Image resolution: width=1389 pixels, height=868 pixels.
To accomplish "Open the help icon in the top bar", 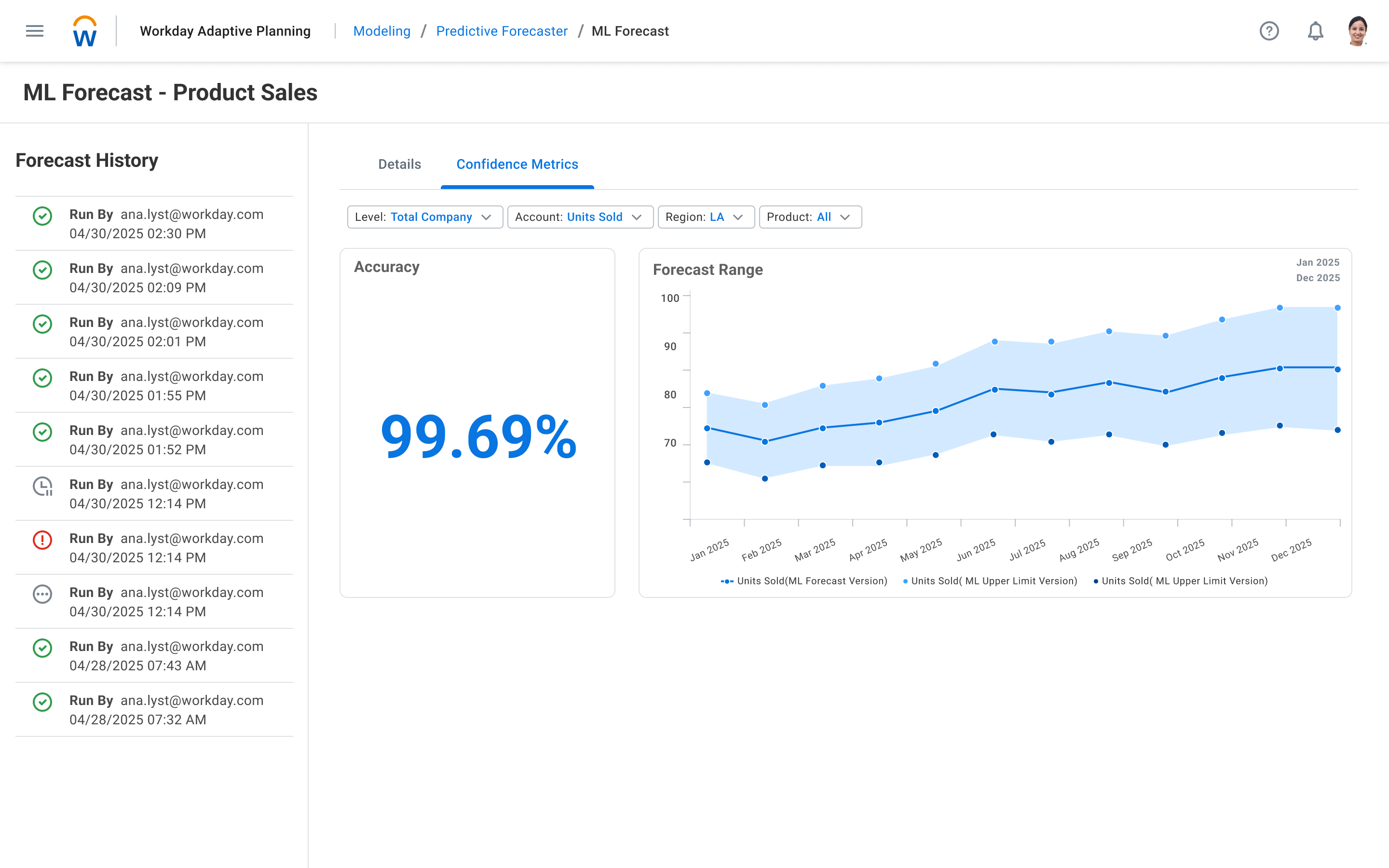I will click(x=1269, y=31).
